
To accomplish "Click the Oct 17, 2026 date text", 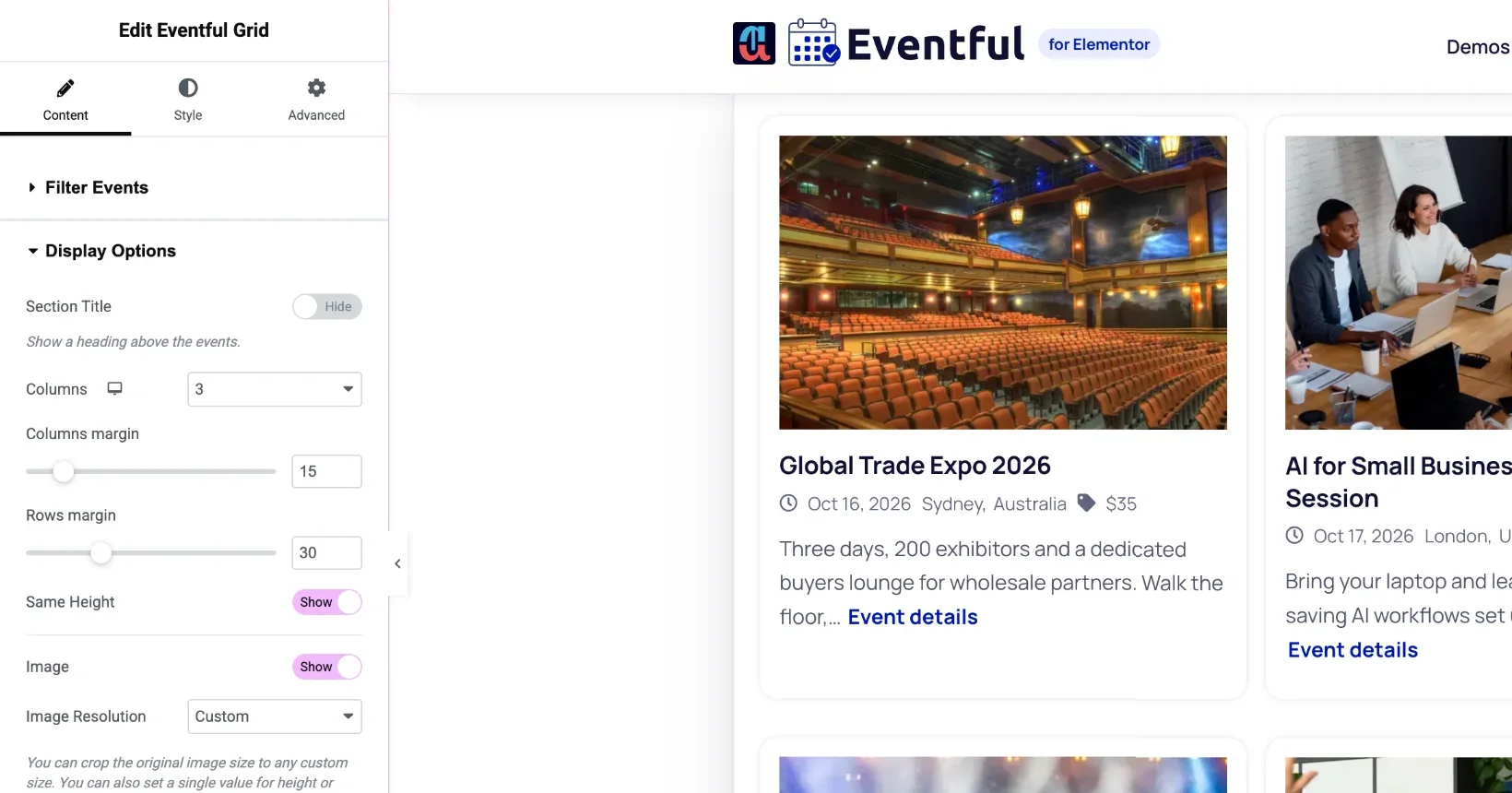I will [1364, 537].
